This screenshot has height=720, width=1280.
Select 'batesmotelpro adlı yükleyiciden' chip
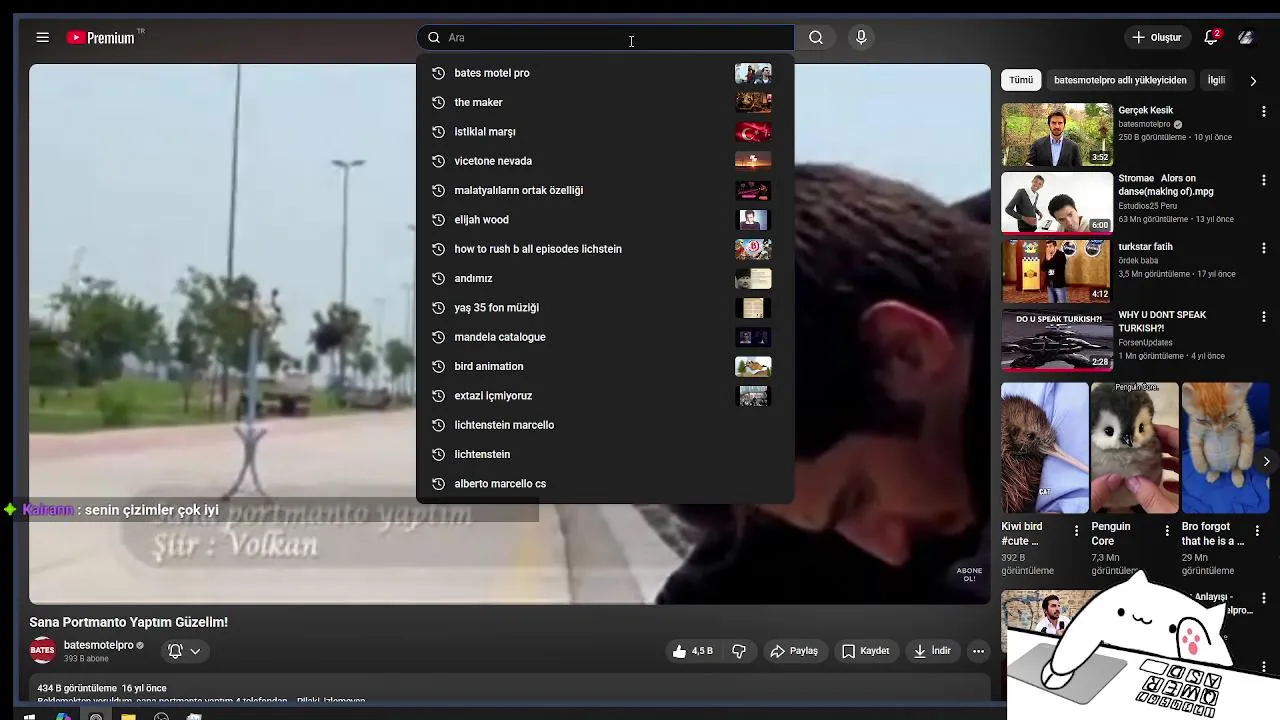click(x=1120, y=80)
